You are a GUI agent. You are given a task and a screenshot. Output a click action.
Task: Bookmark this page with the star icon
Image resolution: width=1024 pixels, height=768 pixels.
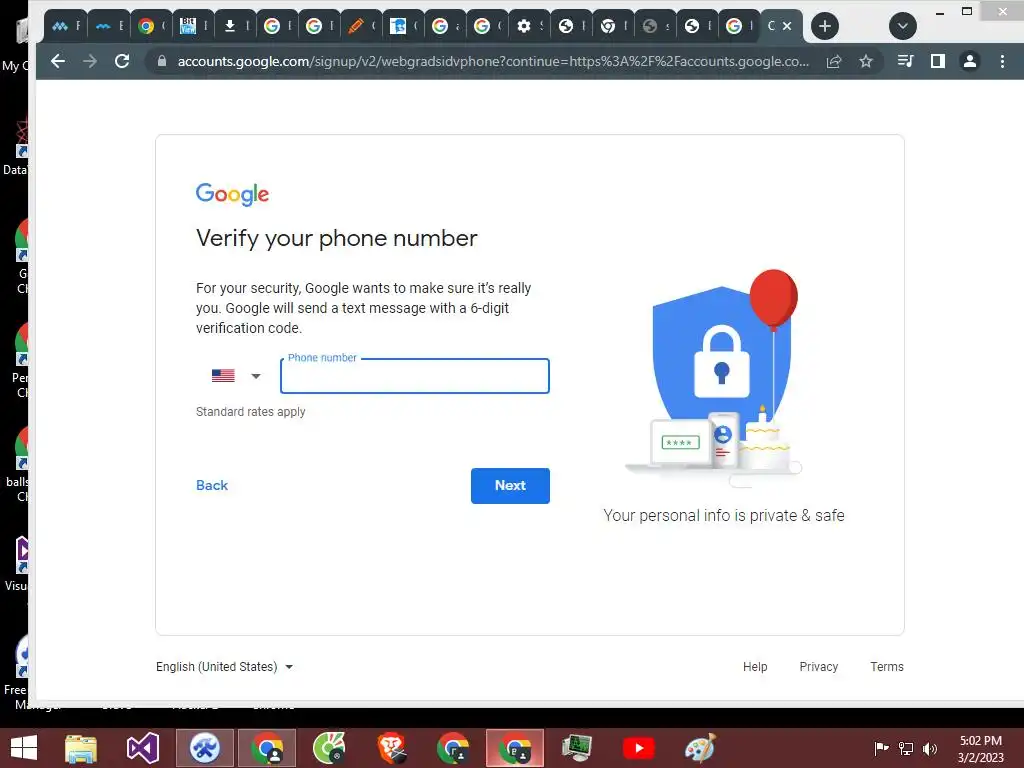866,61
